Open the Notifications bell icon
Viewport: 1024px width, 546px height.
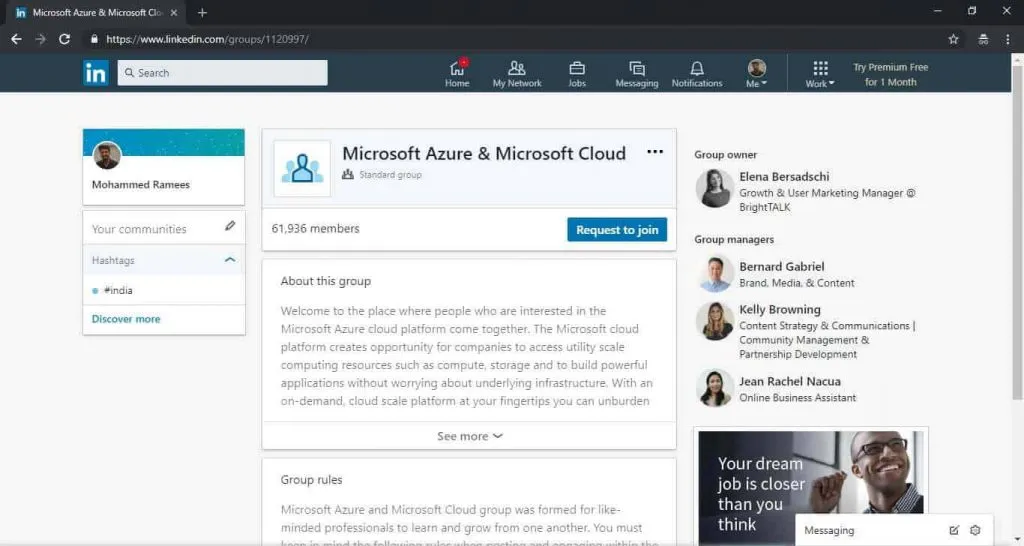(x=697, y=74)
